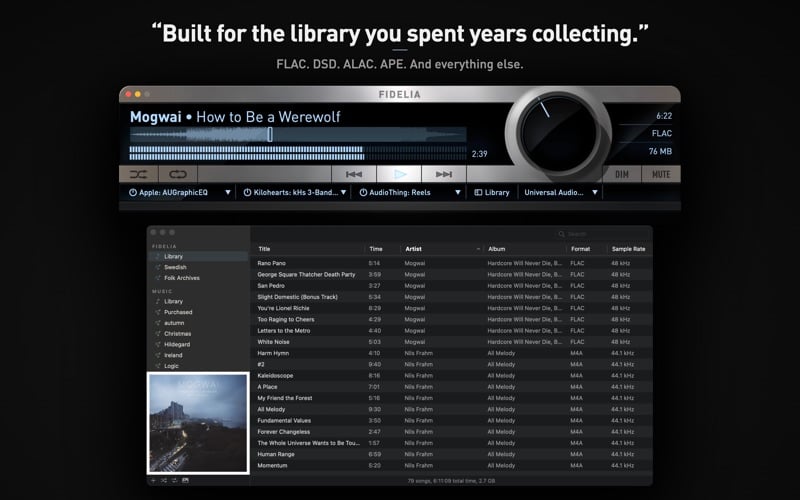Select the track Fundamental Values

point(452,420)
